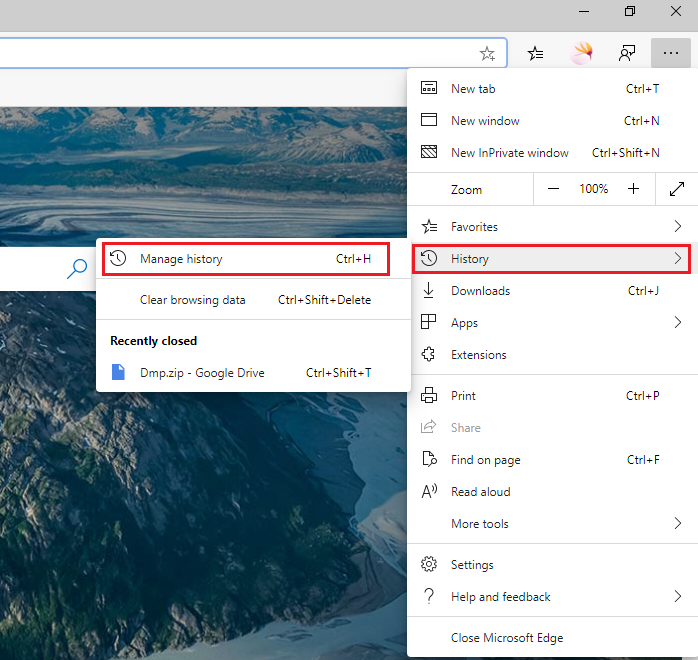The height and width of the screenshot is (660, 698).
Task: Minimize the Edge browser window
Action: 584,12
